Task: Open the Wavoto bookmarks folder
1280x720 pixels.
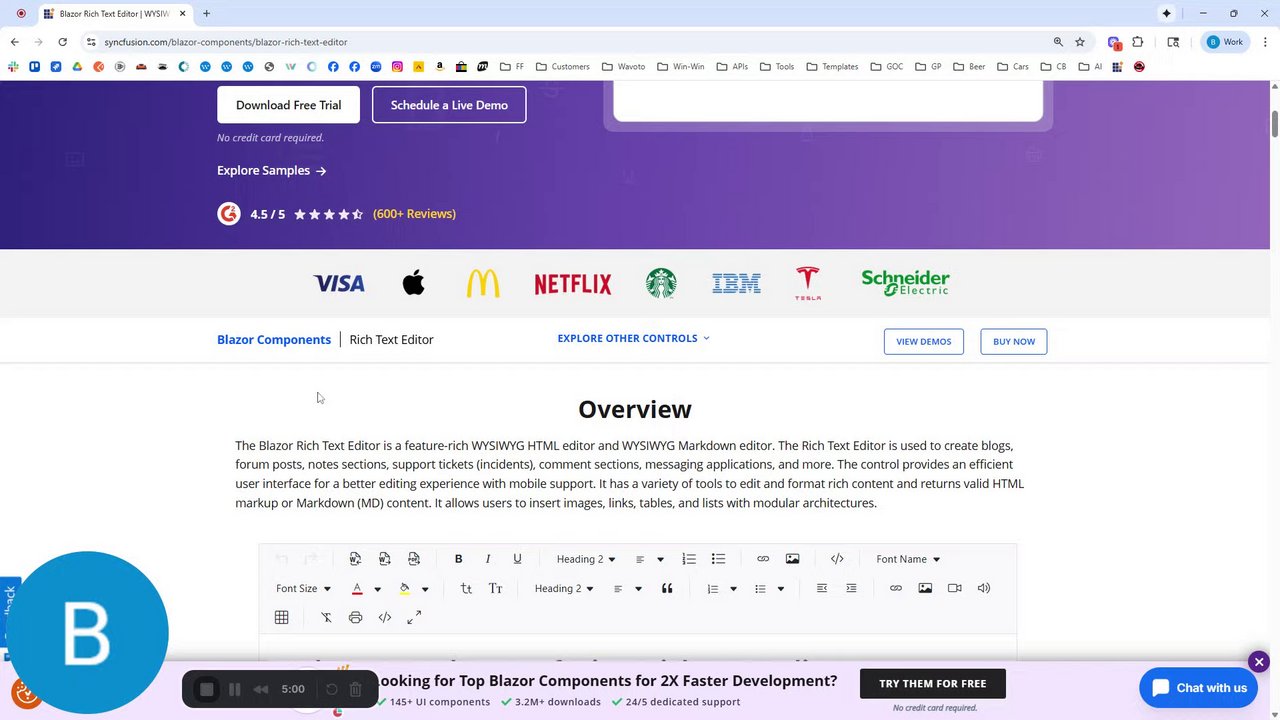Action: (623, 67)
